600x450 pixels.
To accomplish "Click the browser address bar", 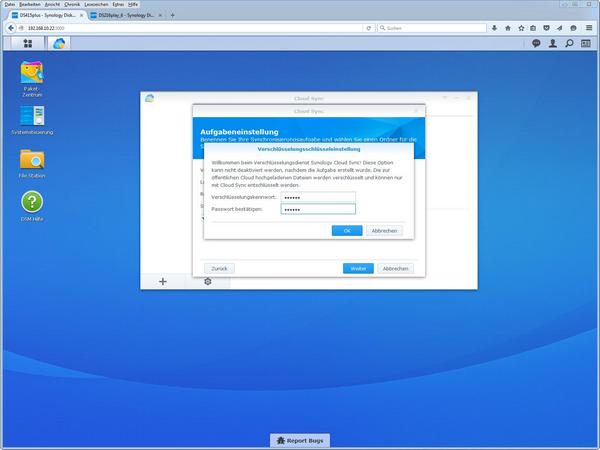I will tap(193, 28).
